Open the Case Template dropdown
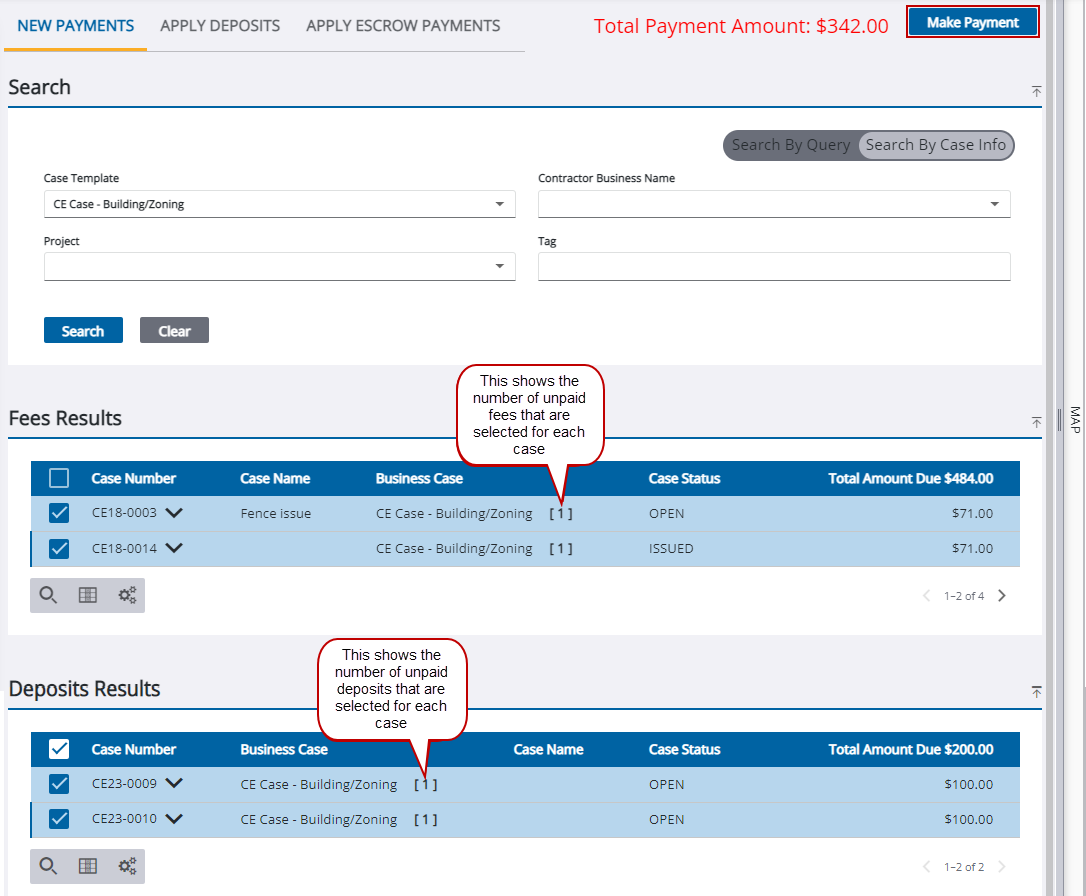 pos(499,204)
